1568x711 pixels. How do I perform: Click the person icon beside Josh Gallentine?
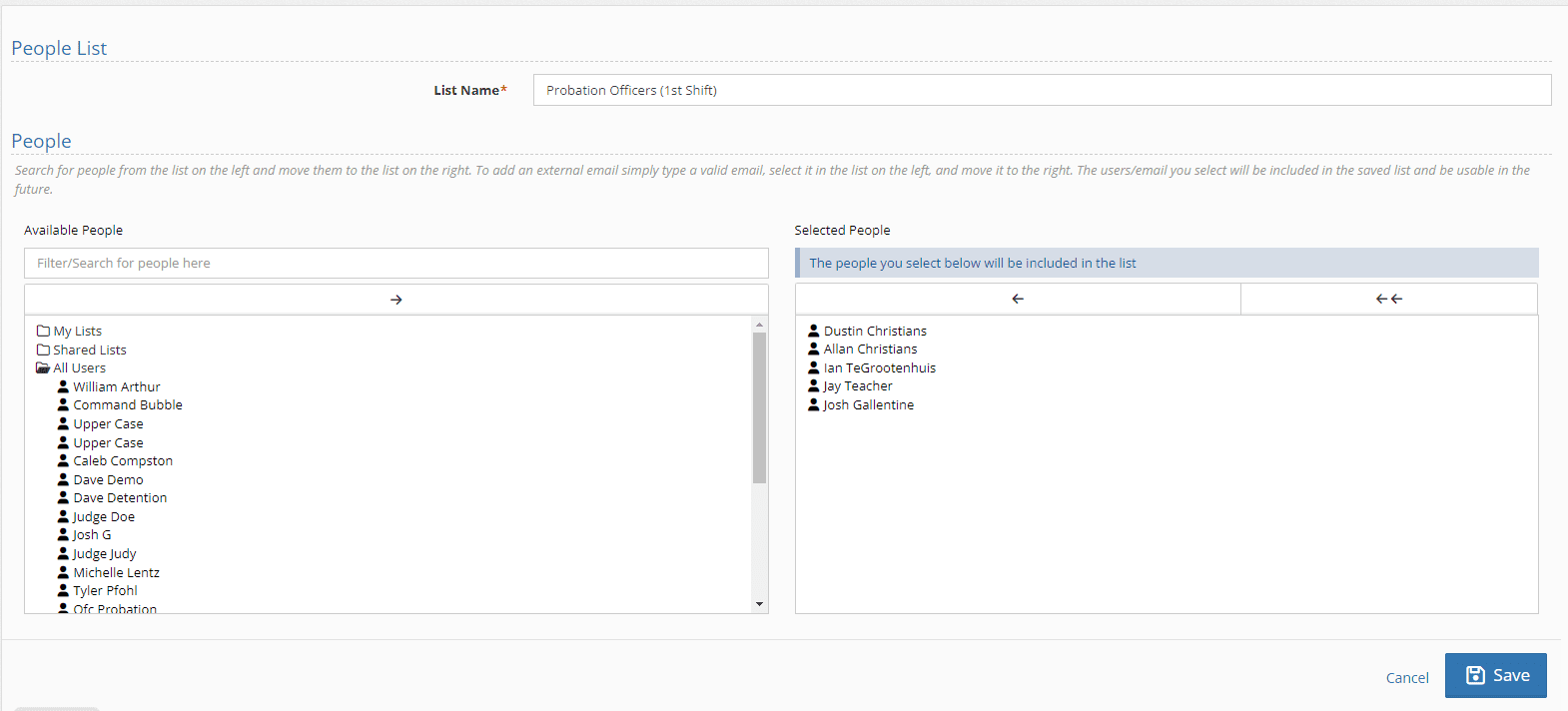[814, 404]
